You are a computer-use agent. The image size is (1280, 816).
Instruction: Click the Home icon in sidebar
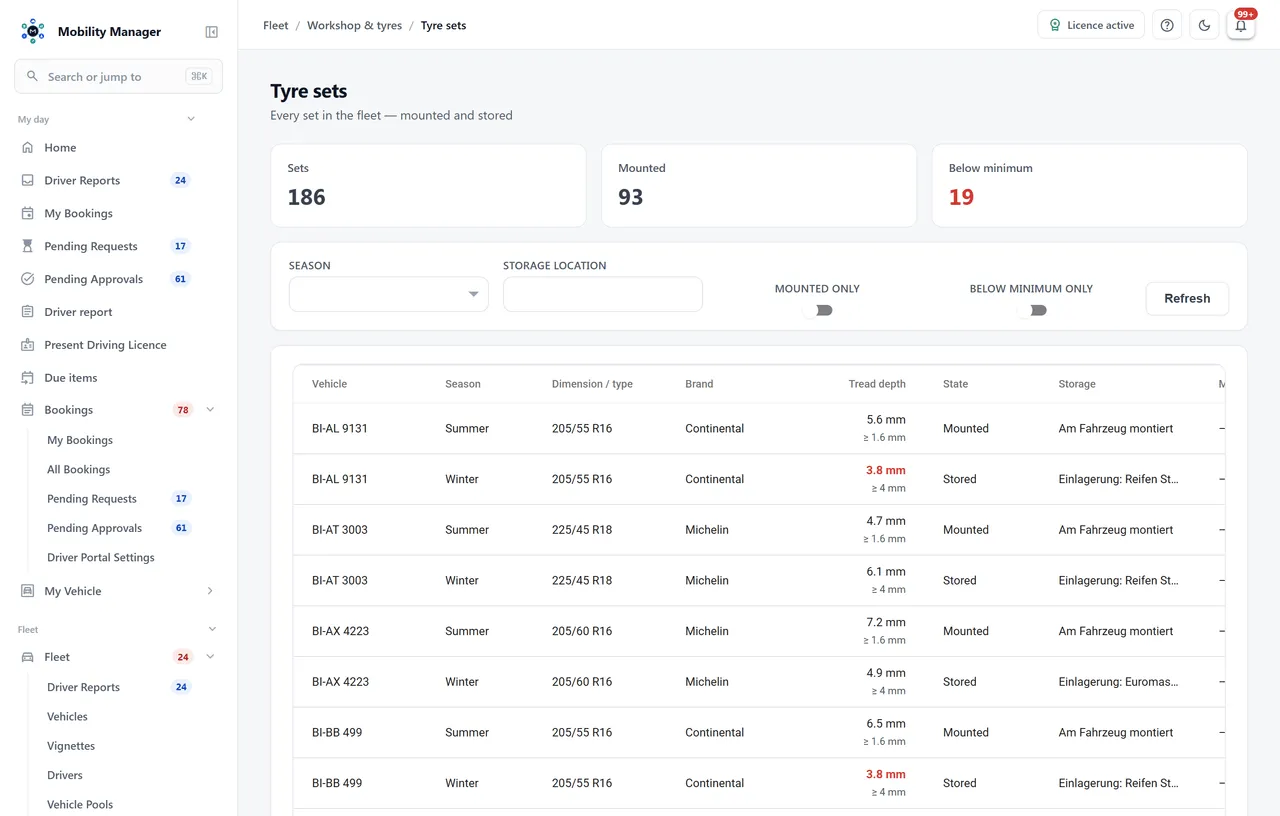[x=28, y=148]
